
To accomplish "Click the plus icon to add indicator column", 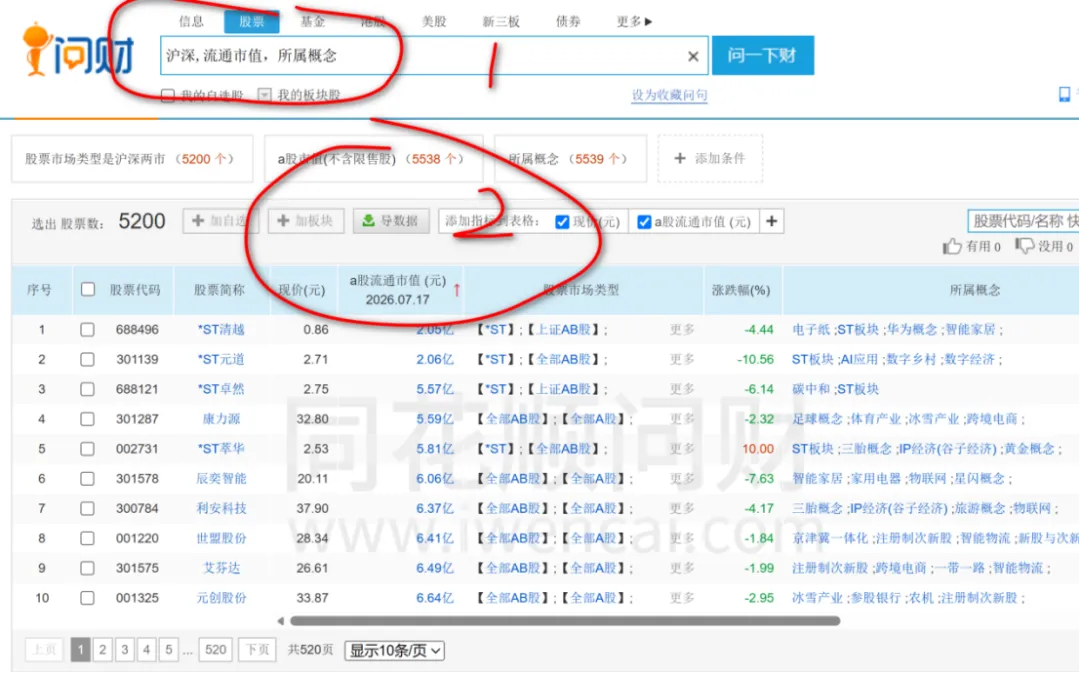I will coord(771,221).
